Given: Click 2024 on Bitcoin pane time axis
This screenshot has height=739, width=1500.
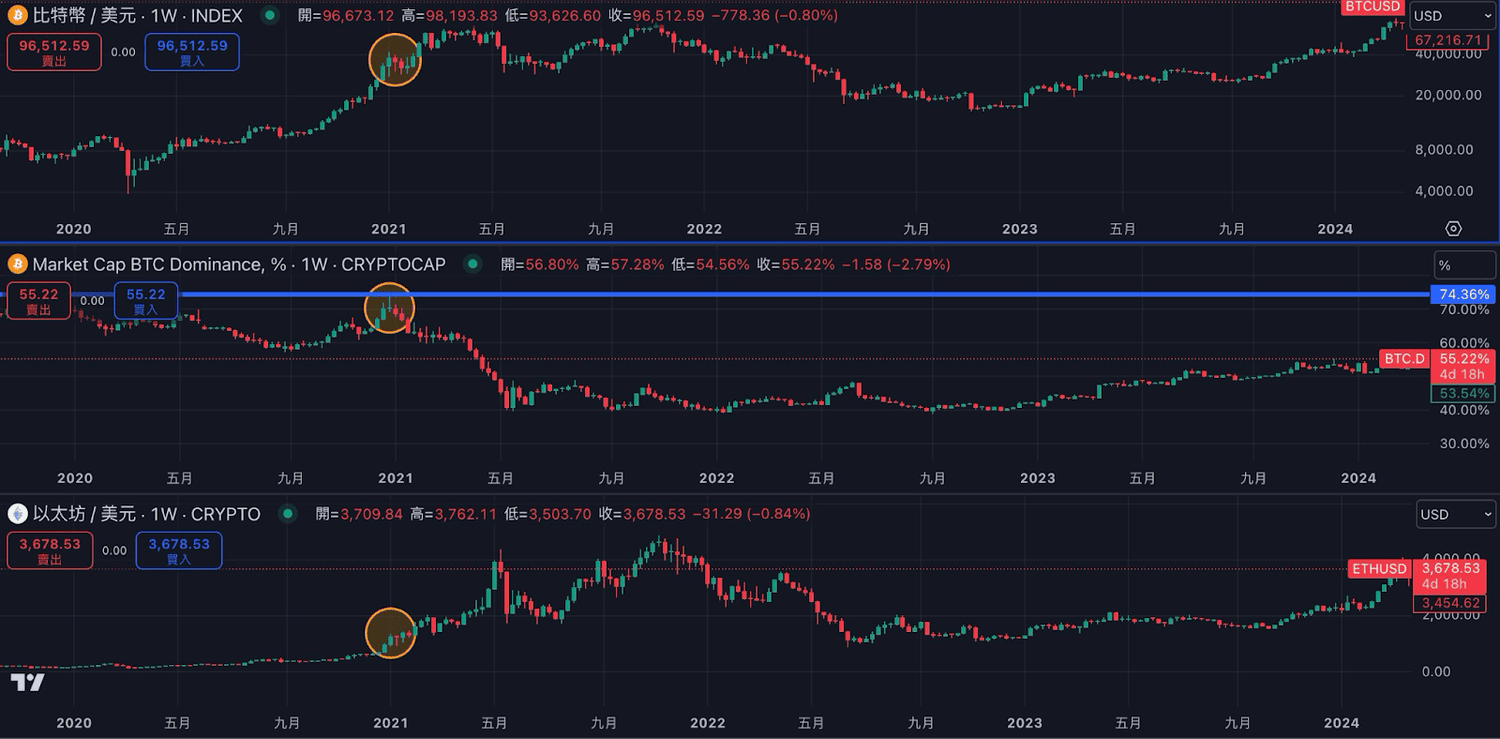Looking at the screenshot, I should pos(1335,229).
